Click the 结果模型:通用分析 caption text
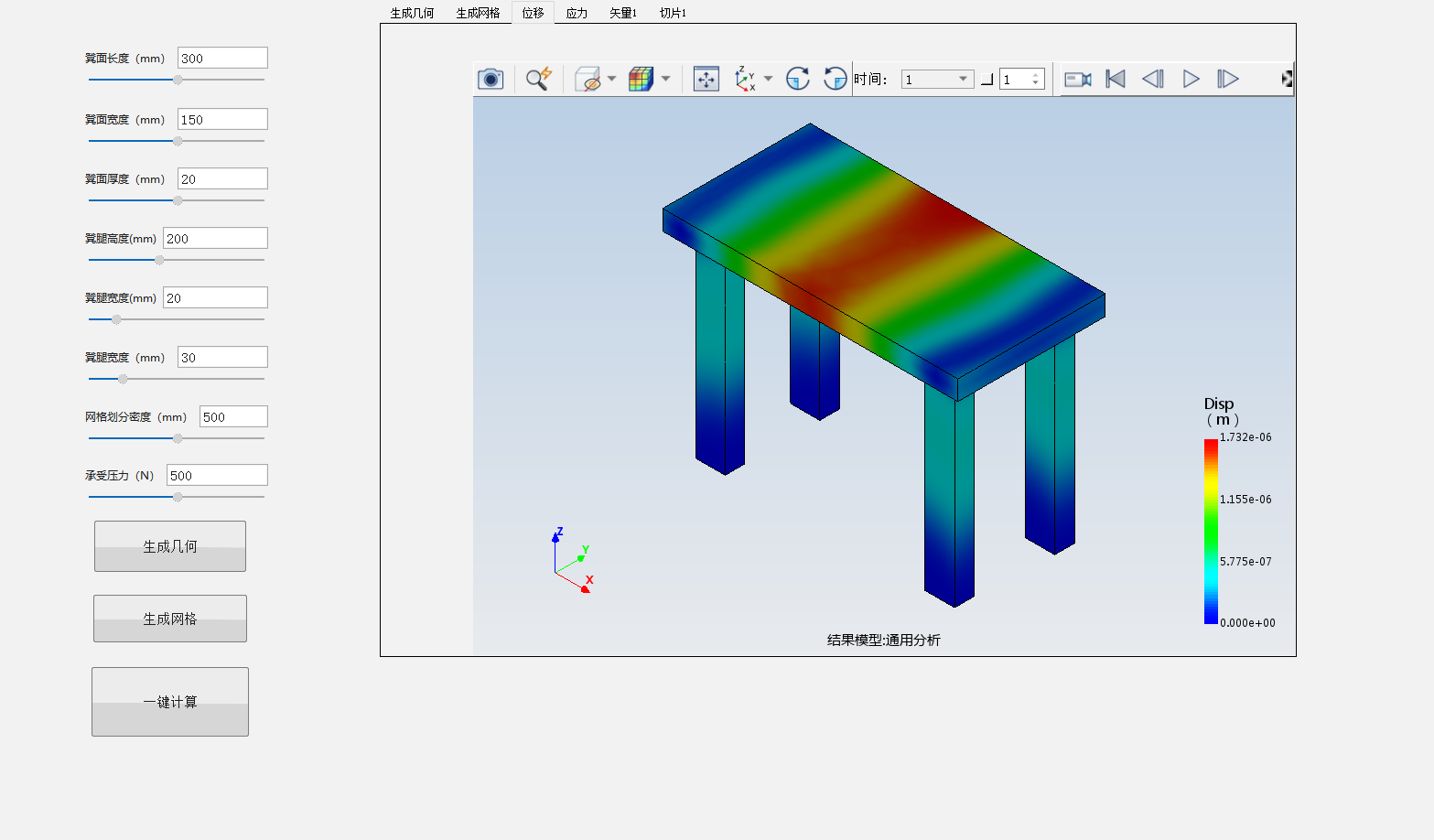Image resolution: width=1434 pixels, height=840 pixels. (x=884, y=641)
